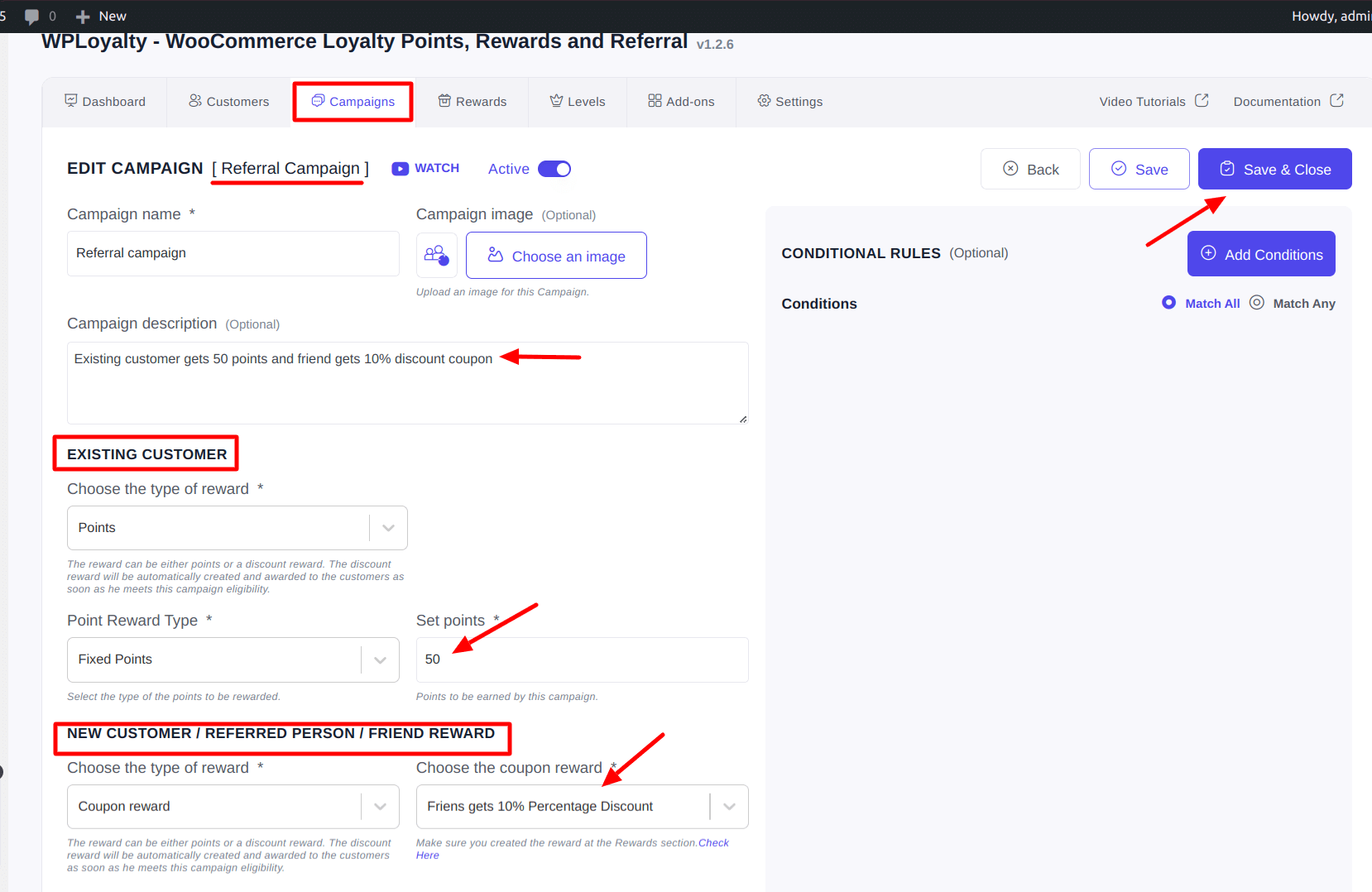Click the Campaign name input field
This screenshot has height=892, width=1372.
coord(233,253)
